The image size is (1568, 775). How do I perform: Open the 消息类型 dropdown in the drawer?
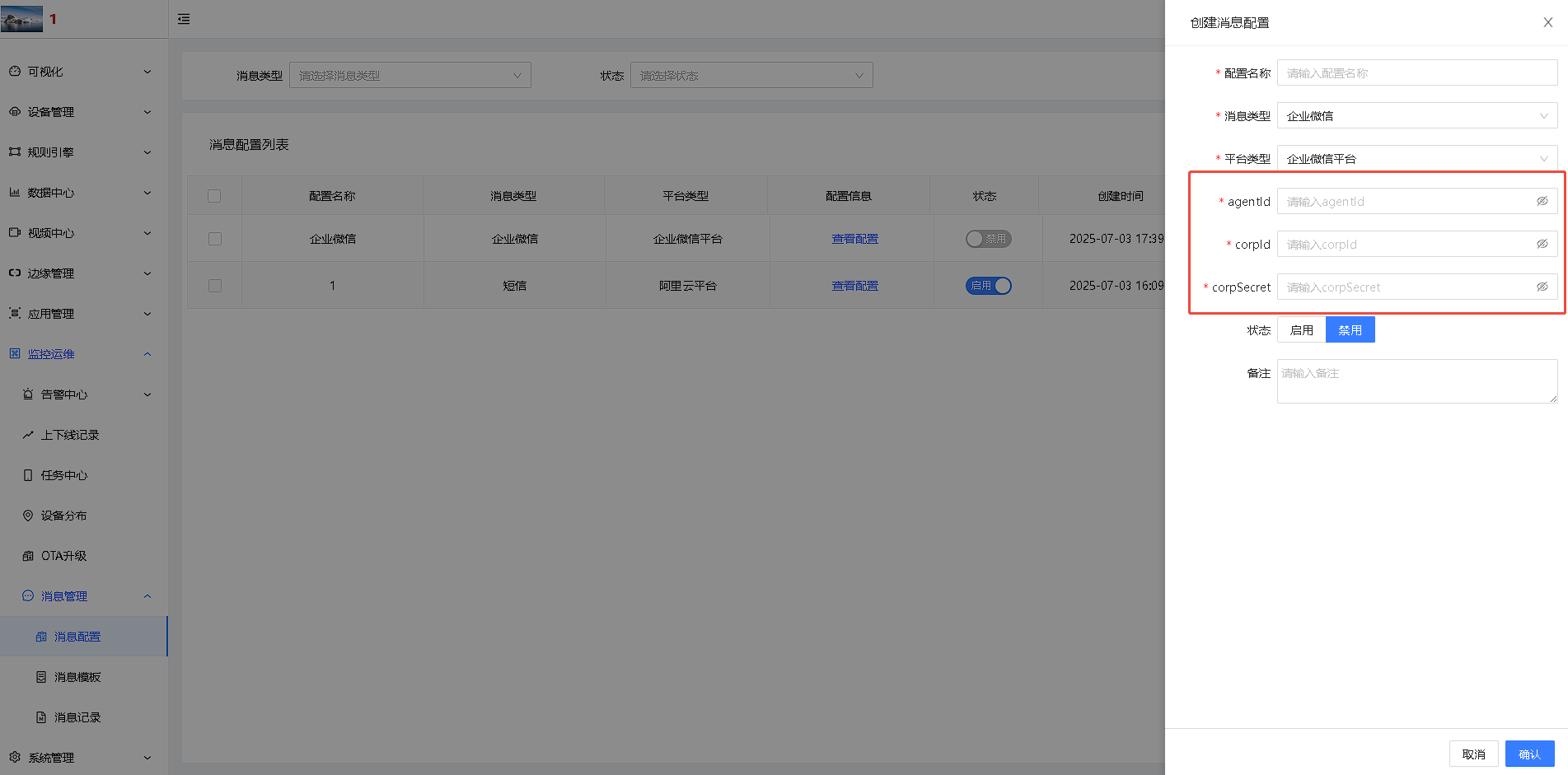pyautogui.click(x=1416, y=116)
